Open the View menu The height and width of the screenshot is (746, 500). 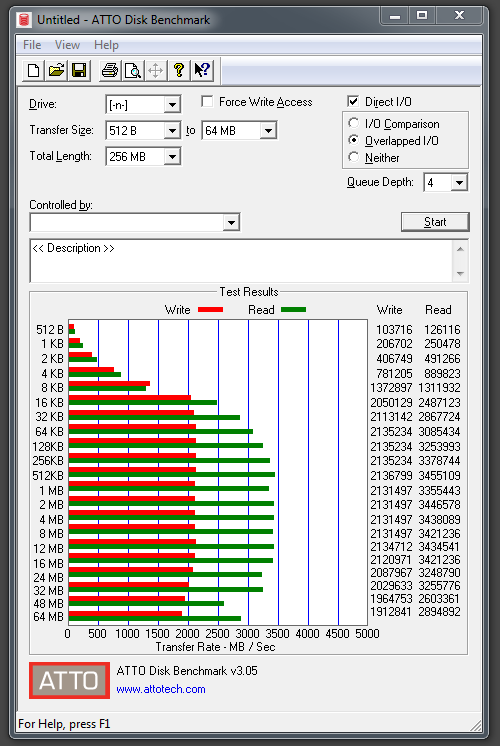pos(67,45)
